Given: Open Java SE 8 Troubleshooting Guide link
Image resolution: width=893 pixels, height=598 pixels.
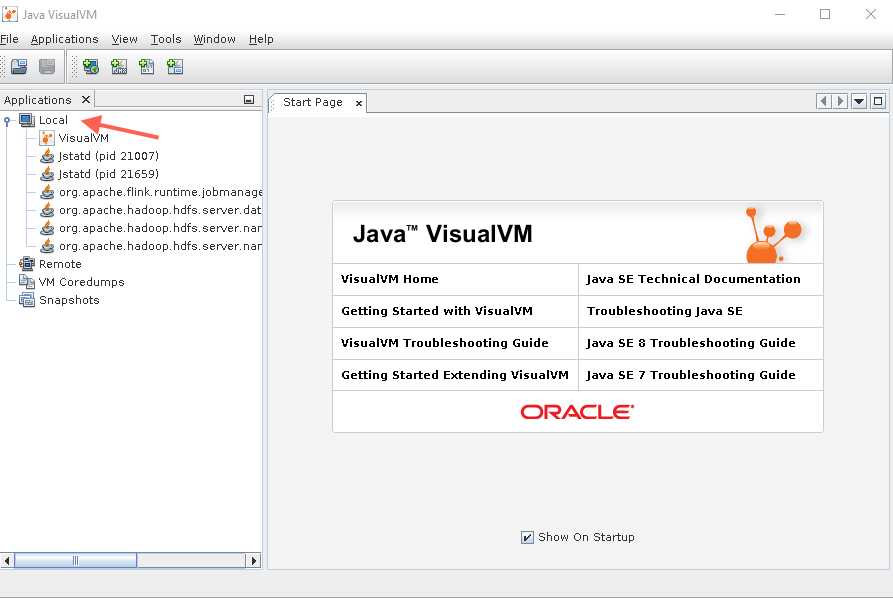Looking at the screenshot, I should click(691, 343).
